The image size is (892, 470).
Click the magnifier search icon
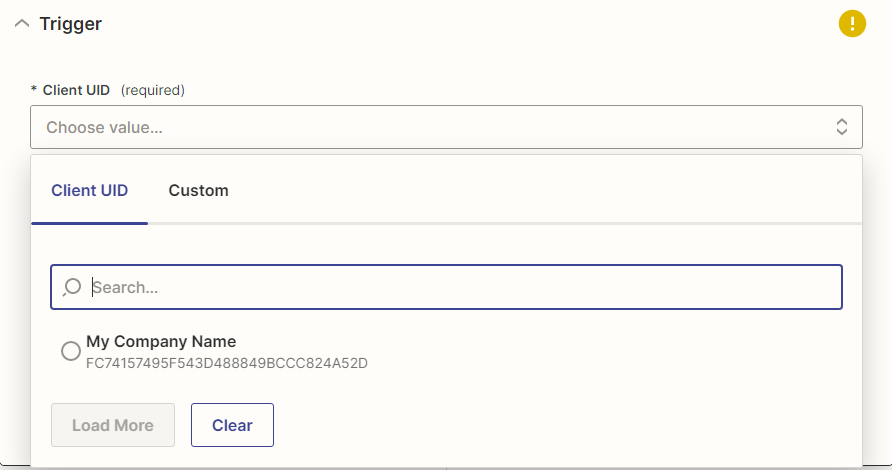click(72, 287)
